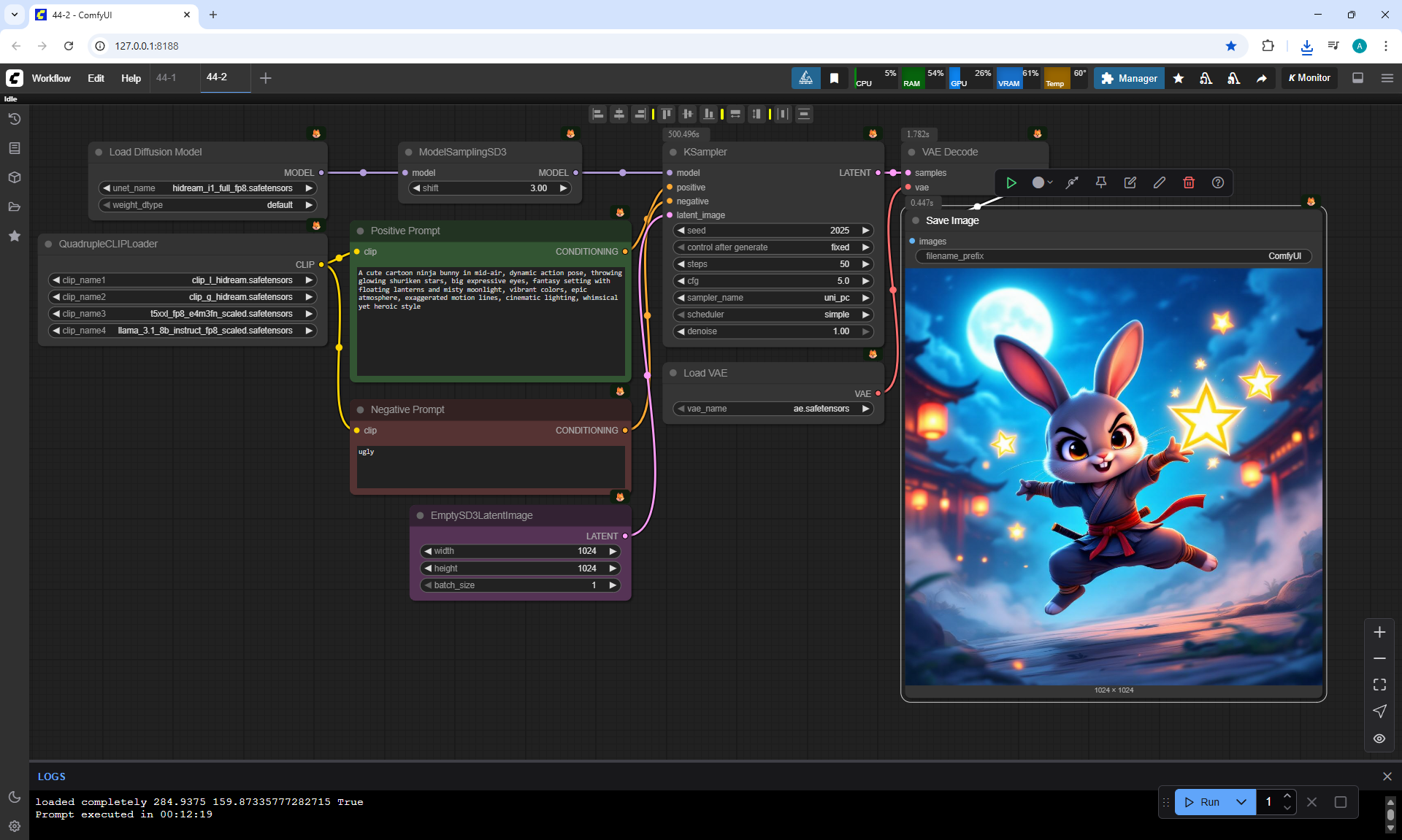1402x840 pixels.
Task: Open the queue history sidebar icon
Action: pyautogui.click(x=14, y=119)
